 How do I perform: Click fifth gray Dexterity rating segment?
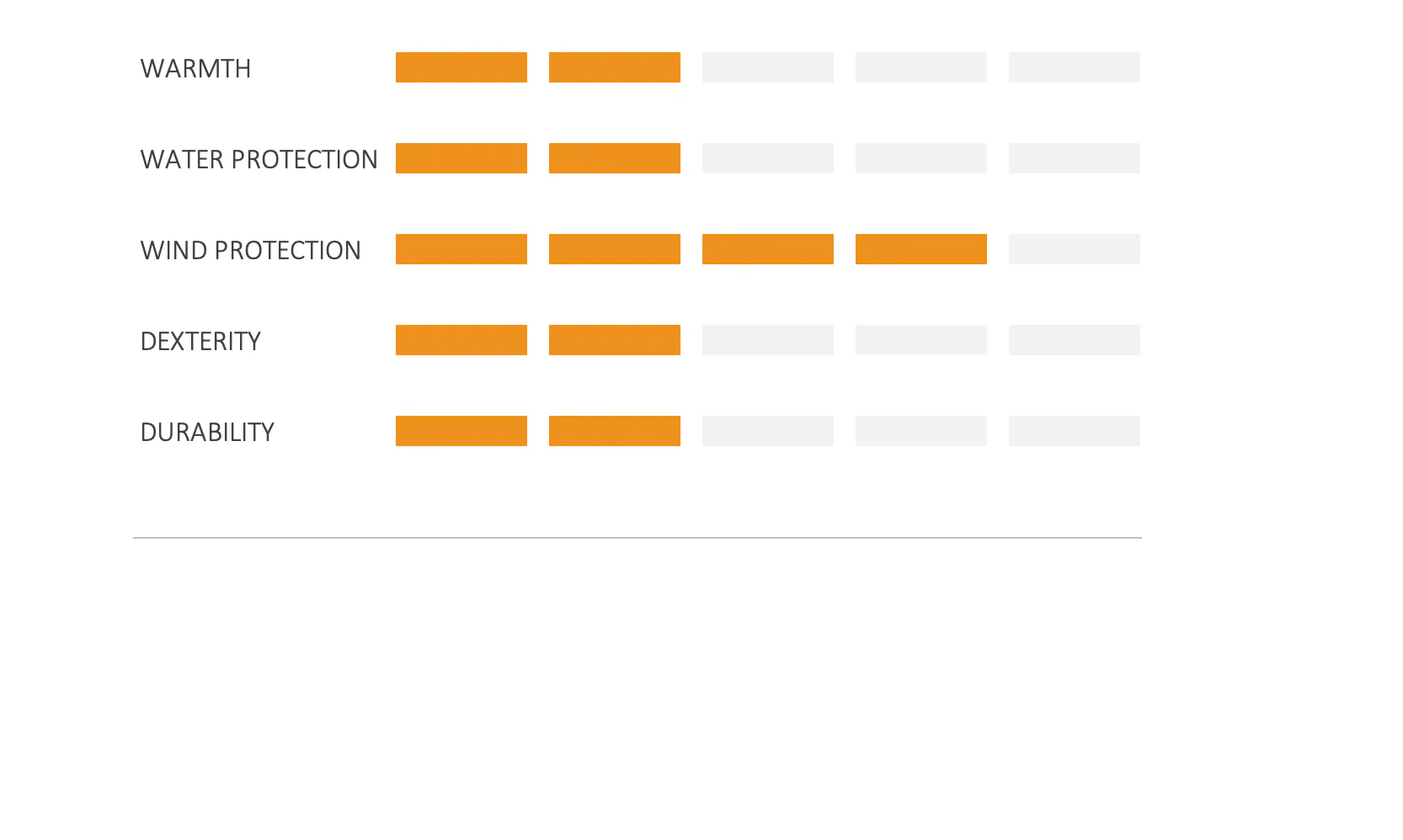tap(1075, 340)
